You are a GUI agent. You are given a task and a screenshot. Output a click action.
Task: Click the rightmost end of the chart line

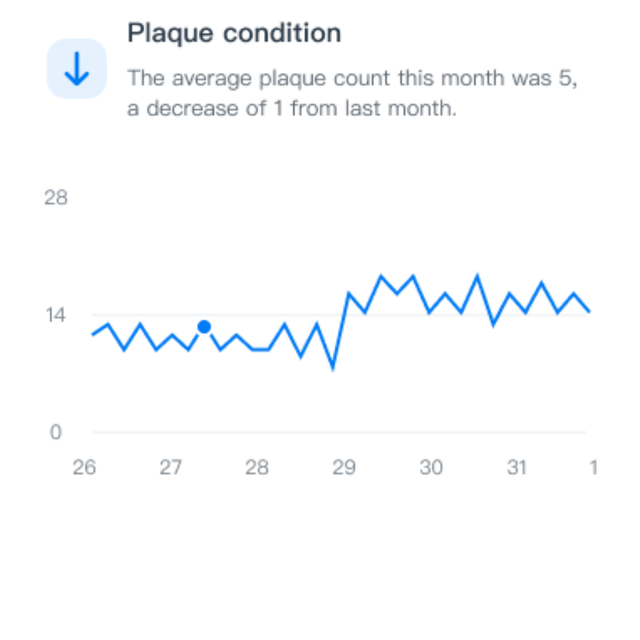[x=589, y=311]
